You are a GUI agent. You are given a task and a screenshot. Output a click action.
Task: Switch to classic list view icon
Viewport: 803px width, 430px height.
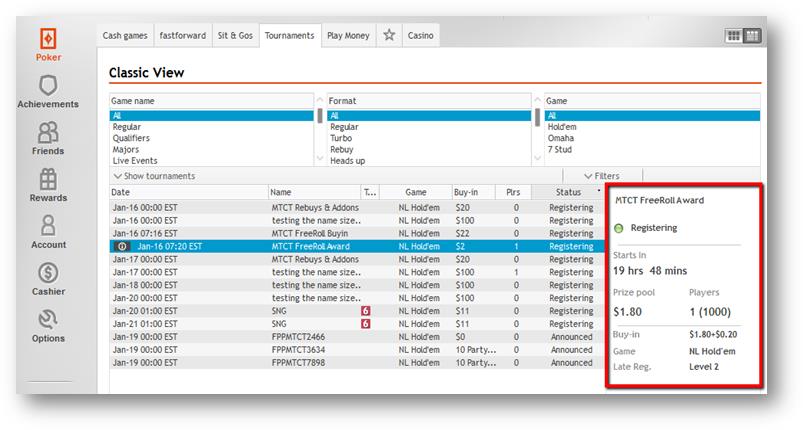click(x=752, y=35)
